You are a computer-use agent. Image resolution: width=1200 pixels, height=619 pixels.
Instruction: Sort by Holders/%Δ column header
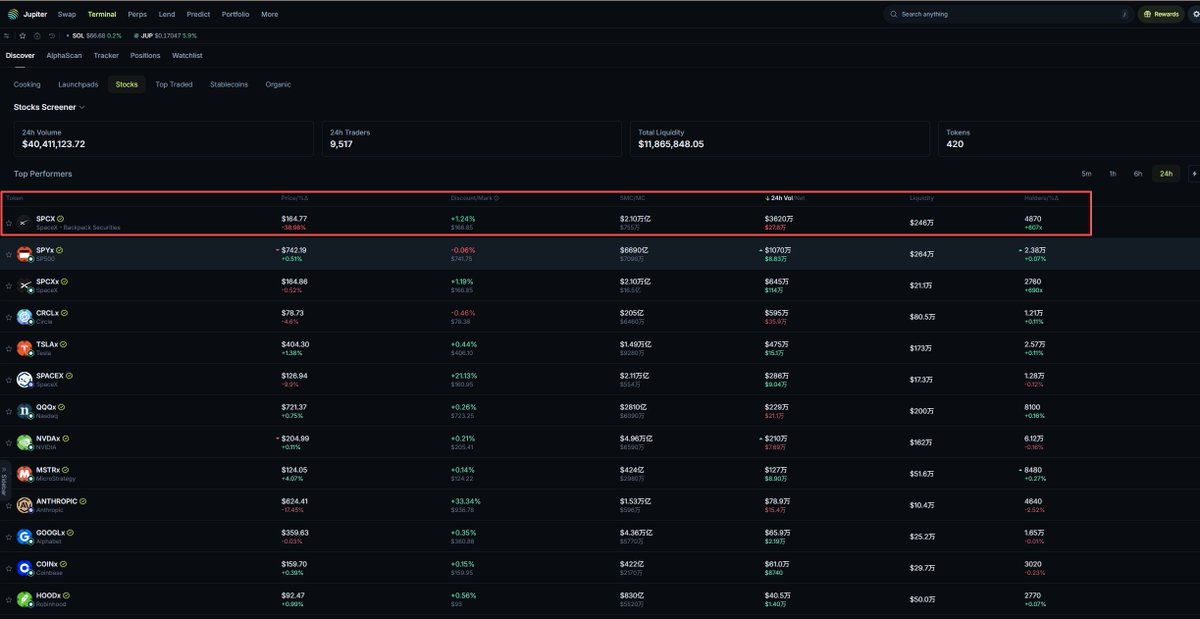[1041, 198]
